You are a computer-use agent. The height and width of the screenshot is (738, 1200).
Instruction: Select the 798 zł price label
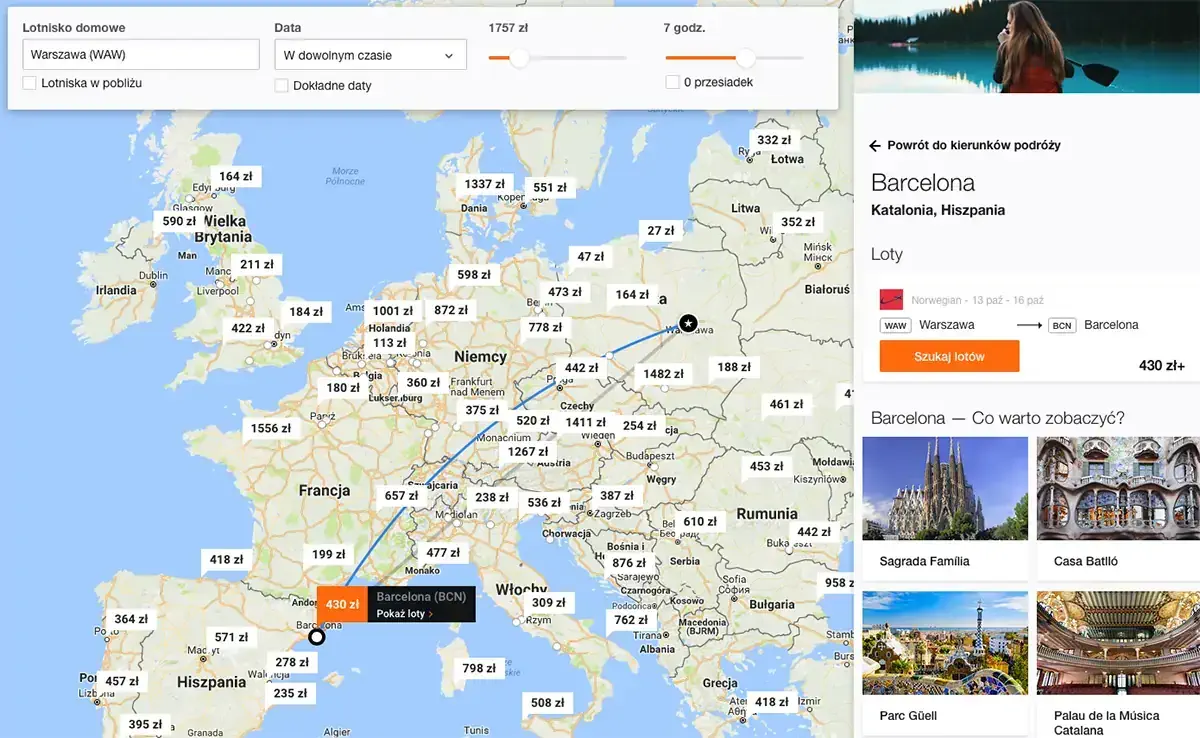(x=480, y=669)
